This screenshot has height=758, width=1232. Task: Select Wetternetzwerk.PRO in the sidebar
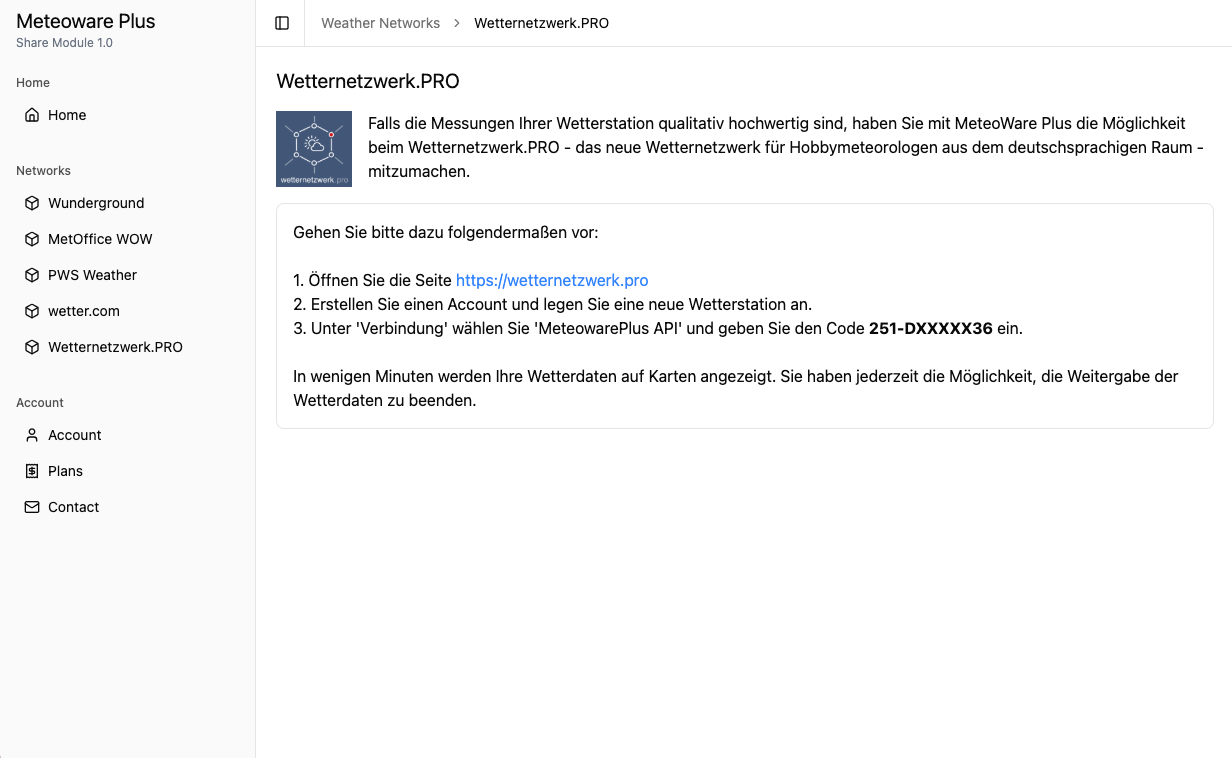(x=127, y=347)
